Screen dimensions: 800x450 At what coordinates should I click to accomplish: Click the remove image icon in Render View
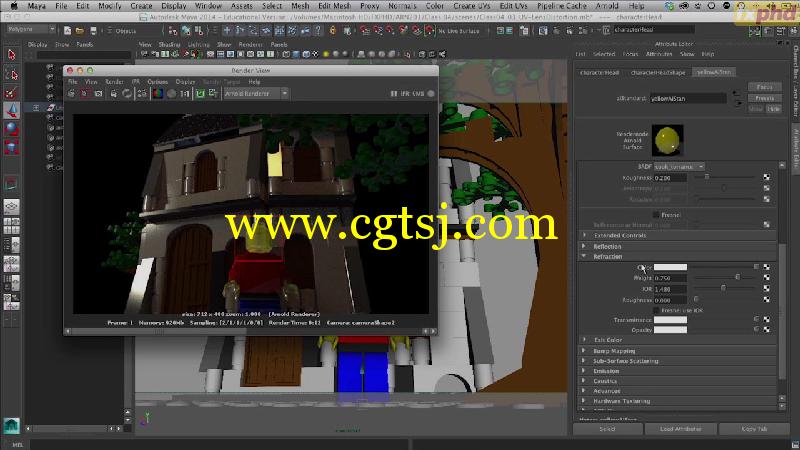coord(213,93)
